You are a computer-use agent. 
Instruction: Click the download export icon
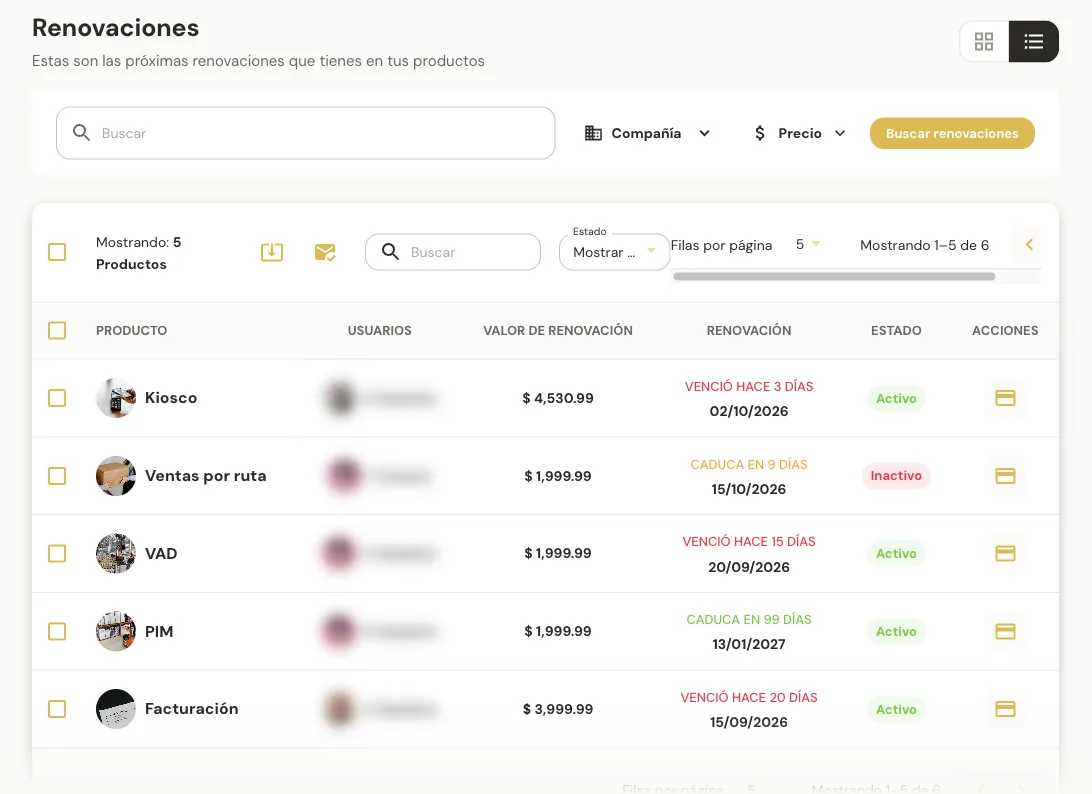click(x=272, y=252)
